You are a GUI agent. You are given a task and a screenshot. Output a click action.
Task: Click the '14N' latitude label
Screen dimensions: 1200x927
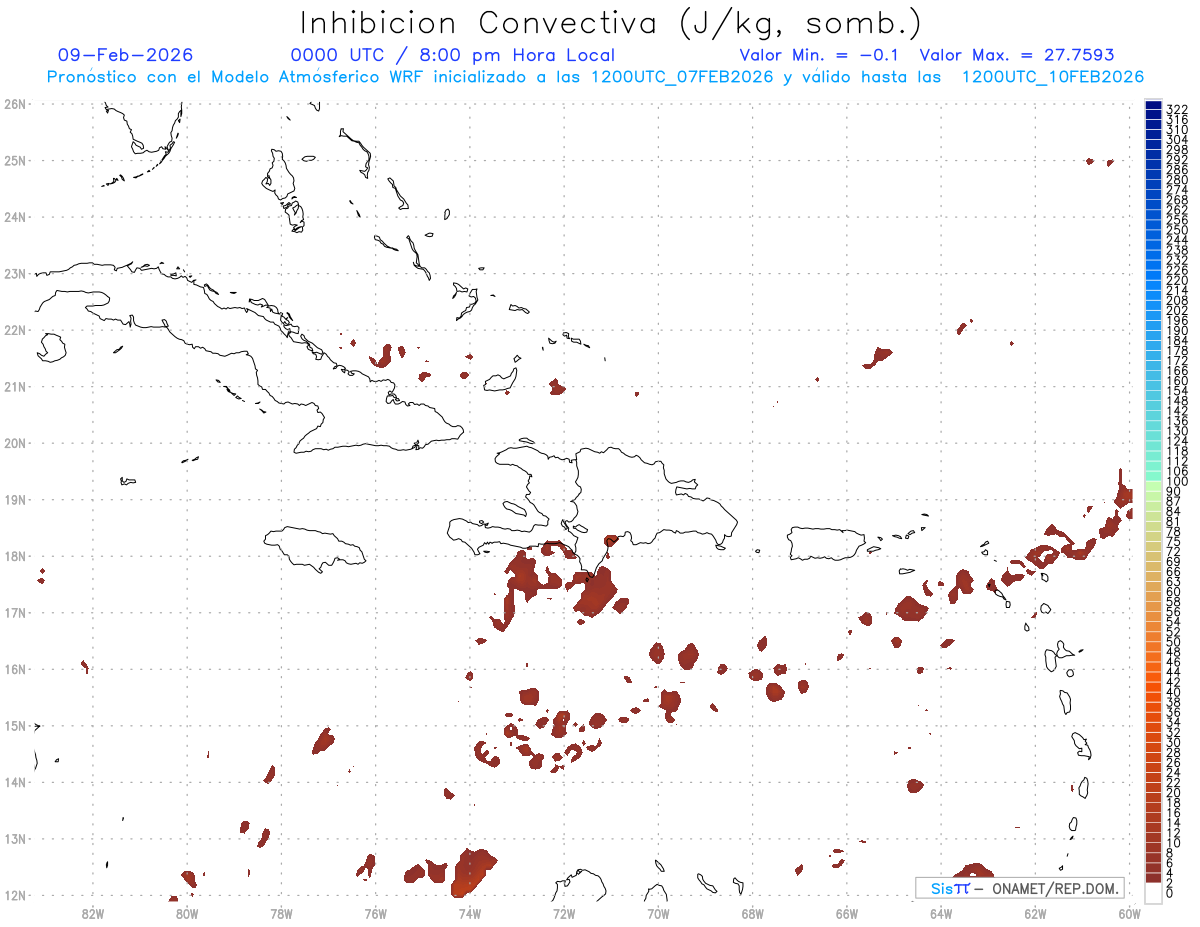[x=14, y=782]
